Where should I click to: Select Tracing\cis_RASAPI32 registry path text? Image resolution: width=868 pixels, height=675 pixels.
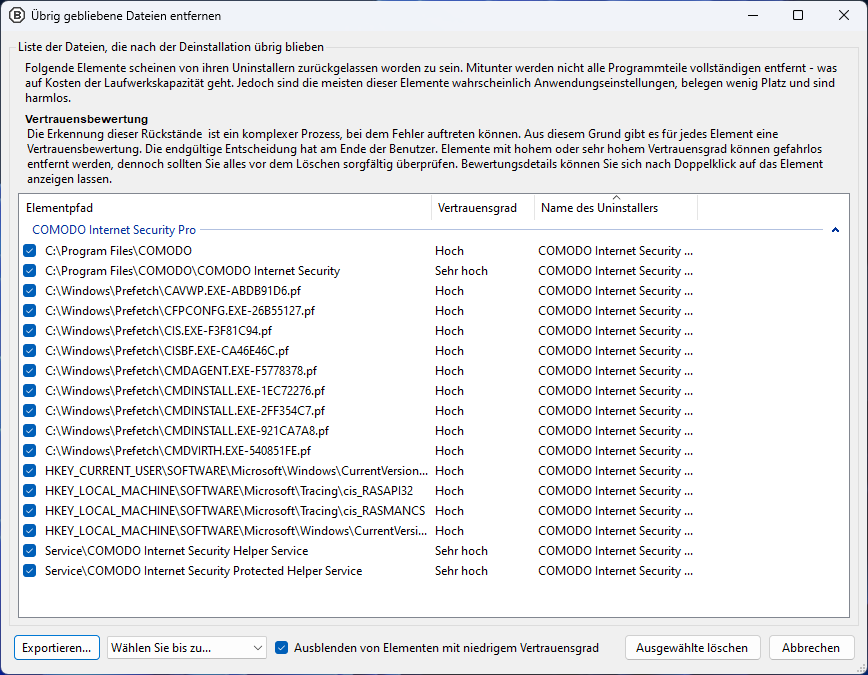(x=229, y=491)
